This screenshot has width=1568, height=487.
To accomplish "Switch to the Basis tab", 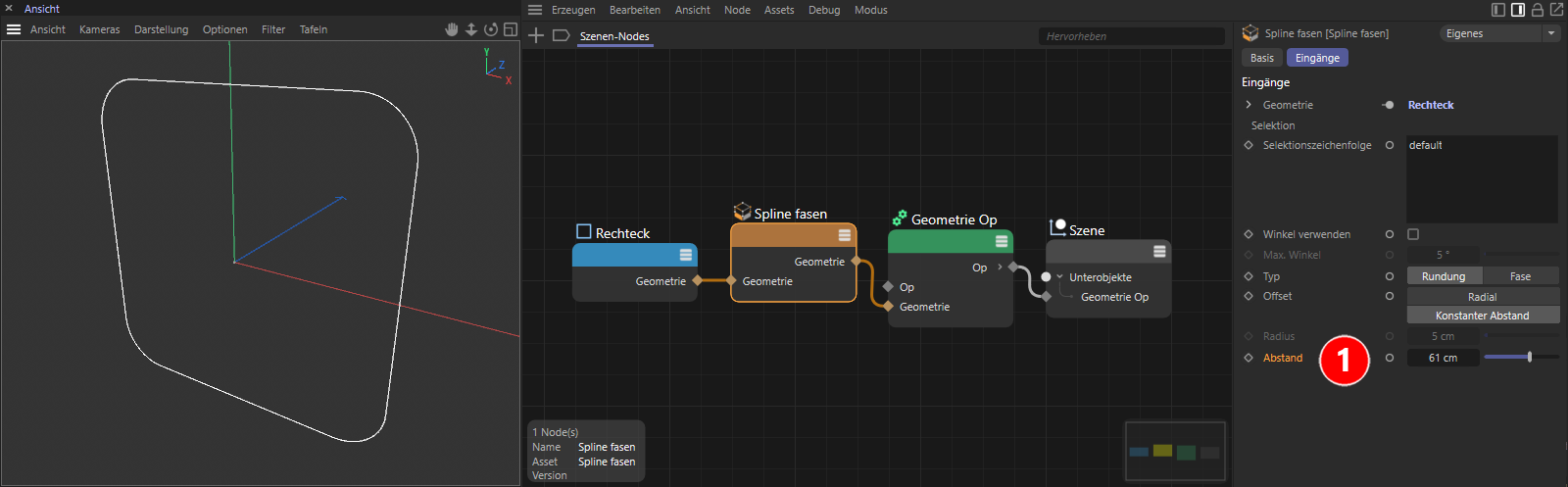I will pos(1262,58).
